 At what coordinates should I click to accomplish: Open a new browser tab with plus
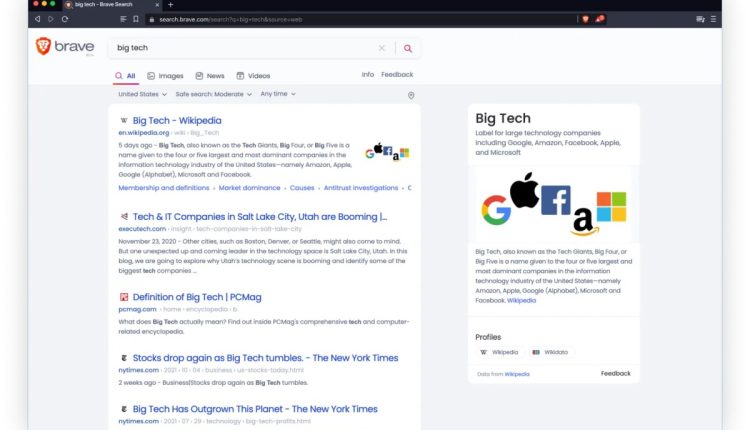(171, 5)
